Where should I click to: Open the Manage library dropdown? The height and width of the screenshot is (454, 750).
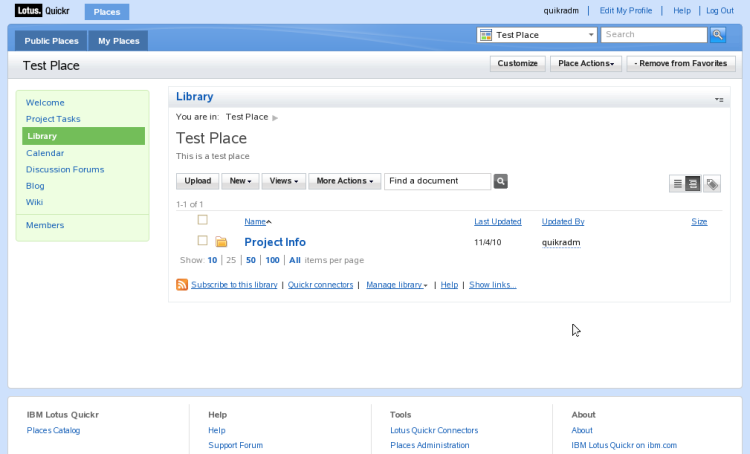coord(397,285)
